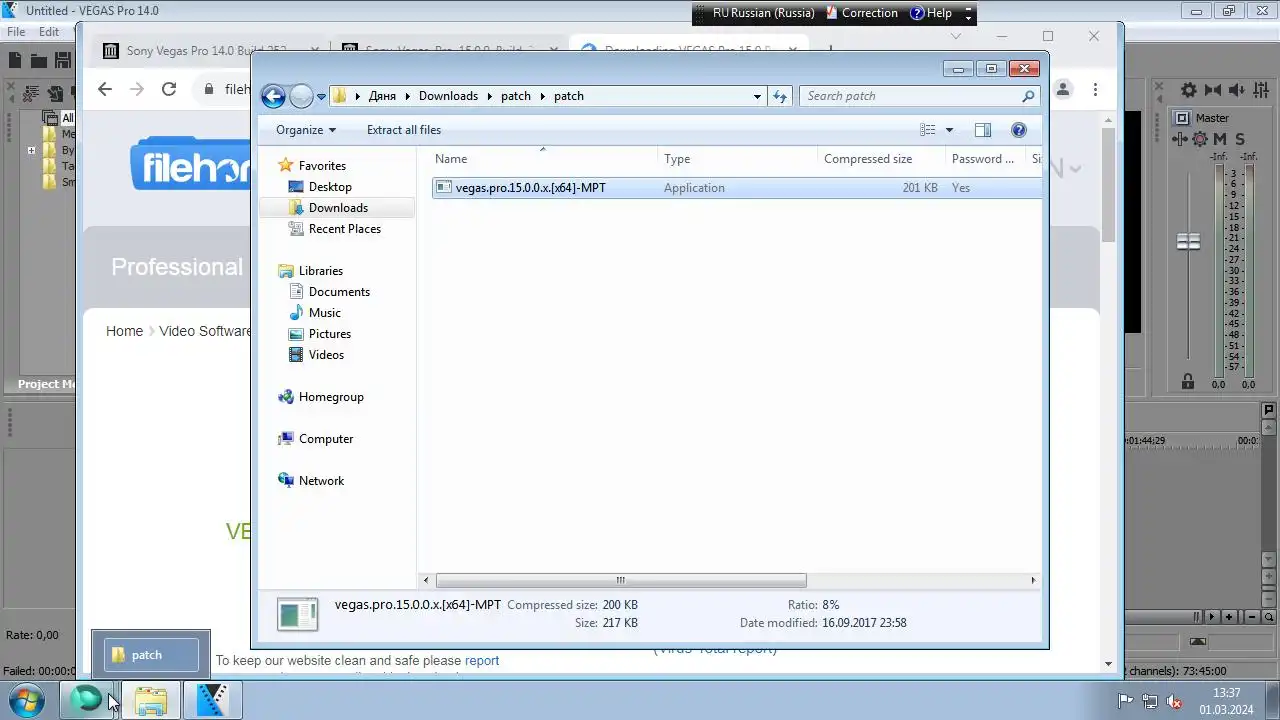This screenshot has height=720, width=1280.
Task: Expand the Downloads breadcrumb arrow
Action: point(489,96)
